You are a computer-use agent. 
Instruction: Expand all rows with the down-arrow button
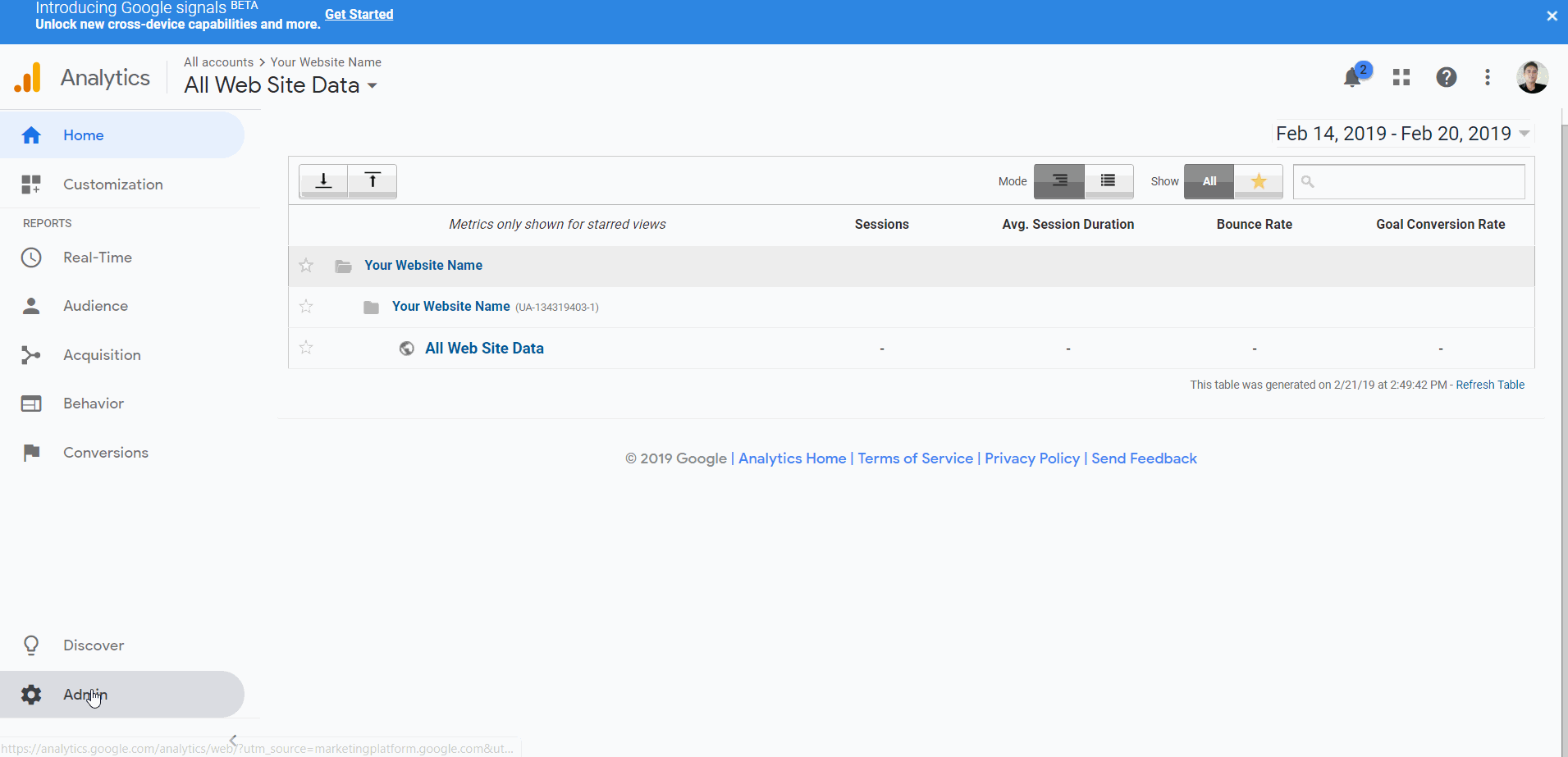click(x=323, y=181)
